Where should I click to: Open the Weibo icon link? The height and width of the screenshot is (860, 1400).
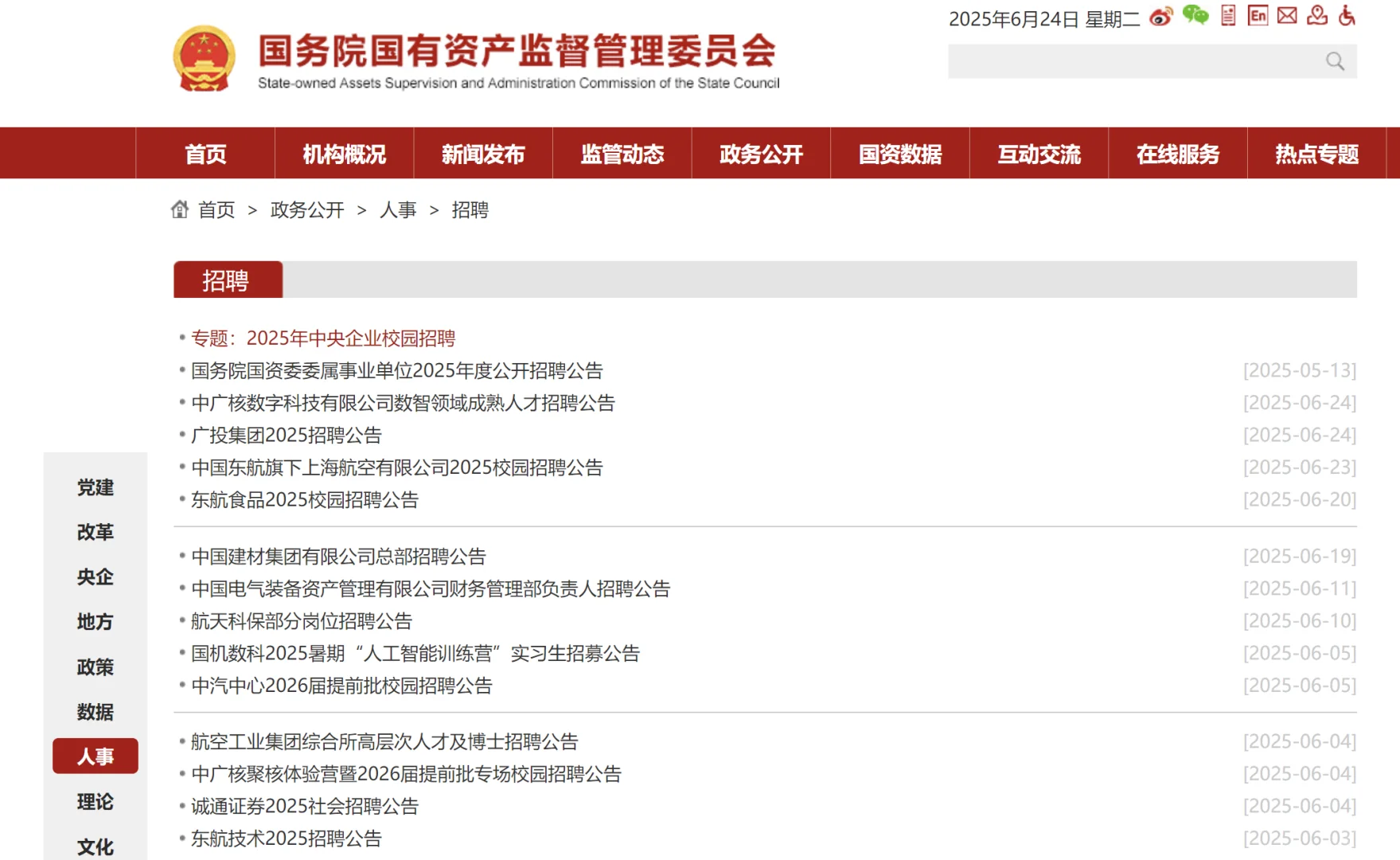1161,17
